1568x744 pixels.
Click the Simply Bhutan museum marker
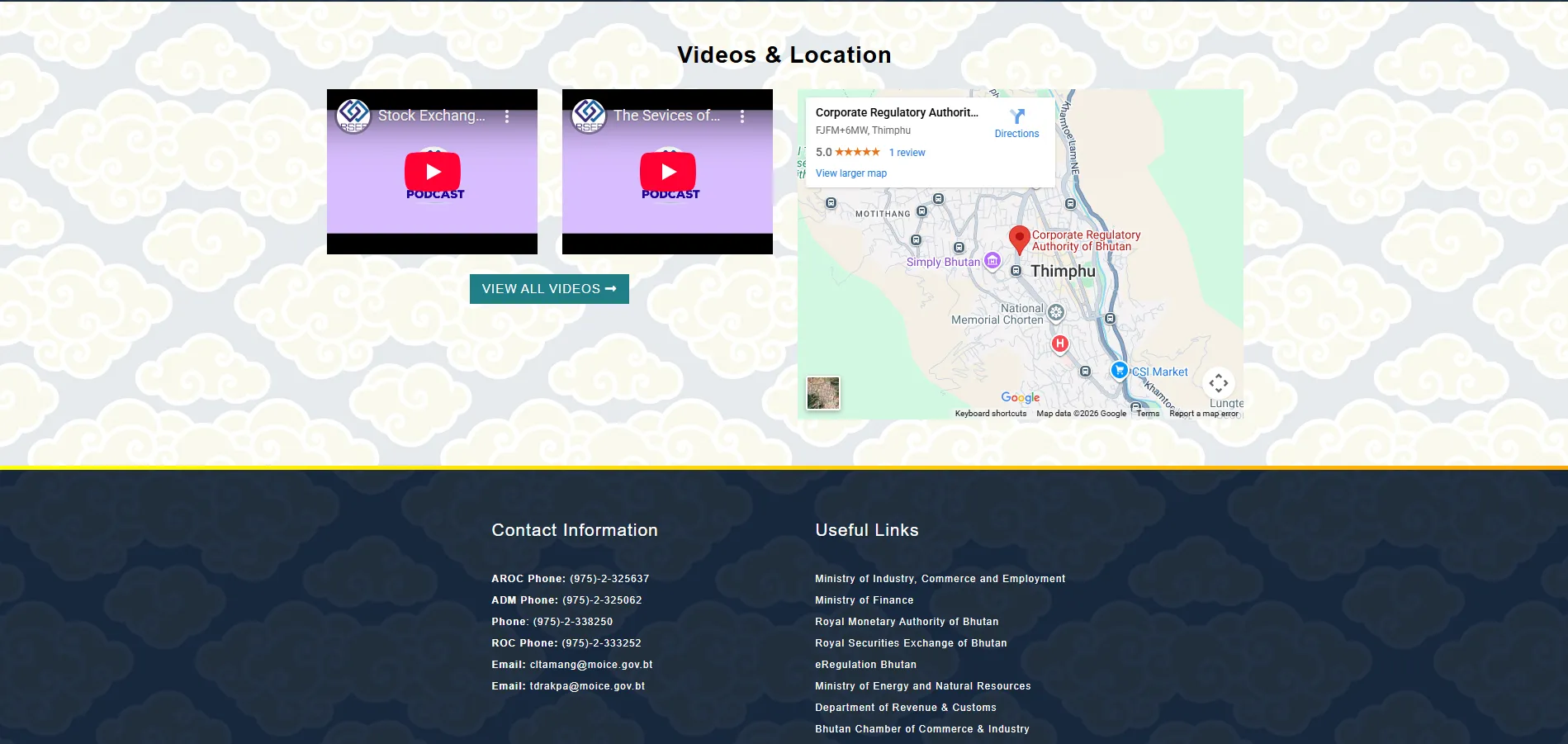[992, 262]
